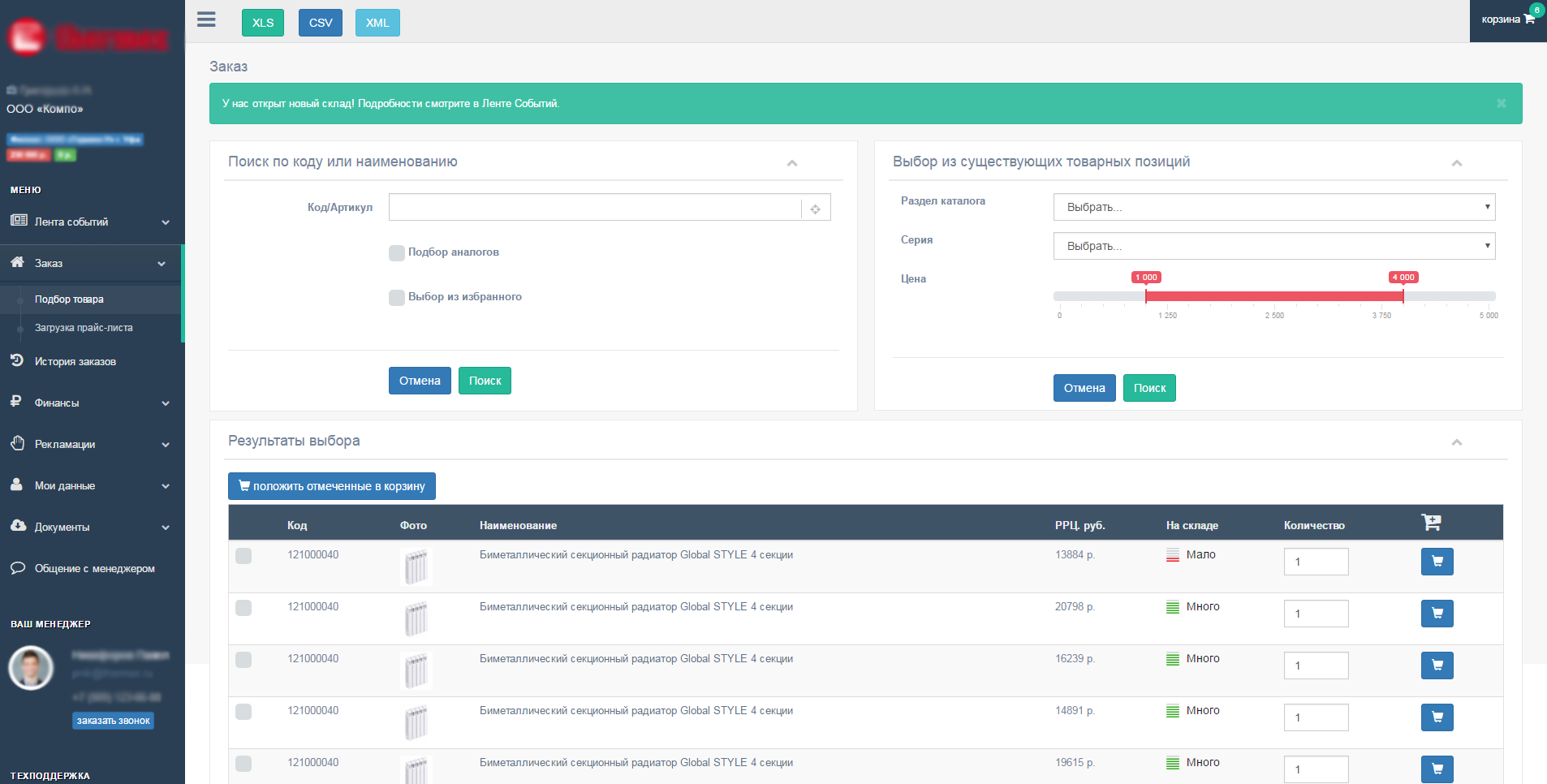Go to История заказов
This screenshot has width=1547, height=784.
tap(75, 362)
